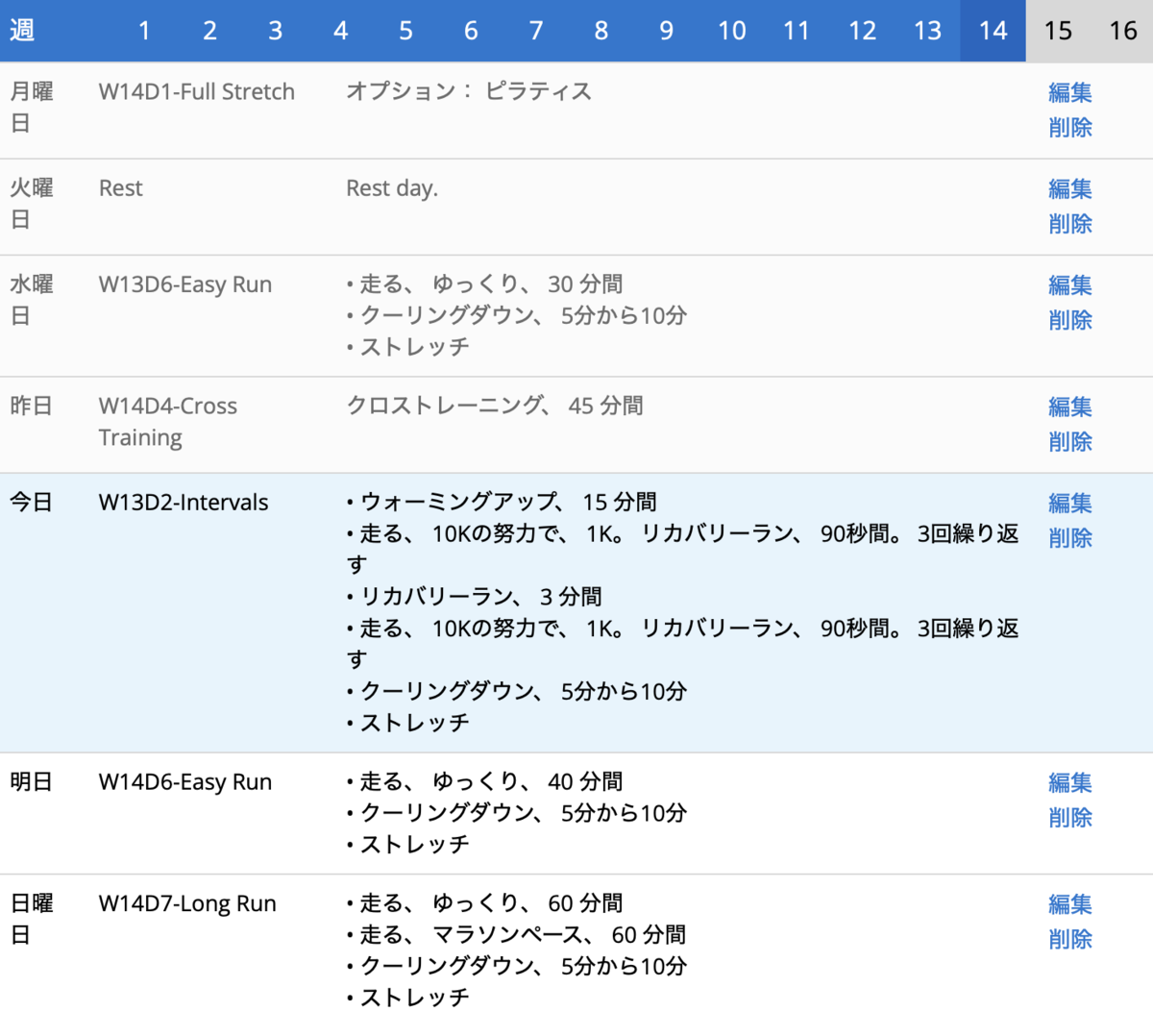Click 編集 for W14D4-Cross Training
This screenshot has width=1153, height=1036.
click(x=1070, y=407)
